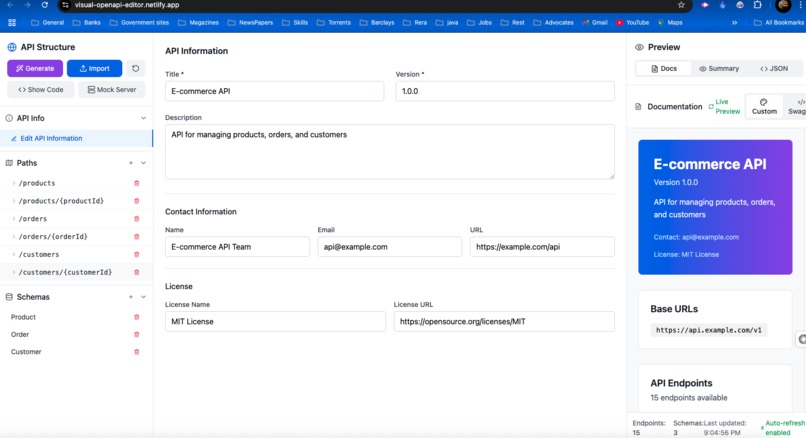Delete the Order schema
806x438 pixels.
(x=137, y=335)
